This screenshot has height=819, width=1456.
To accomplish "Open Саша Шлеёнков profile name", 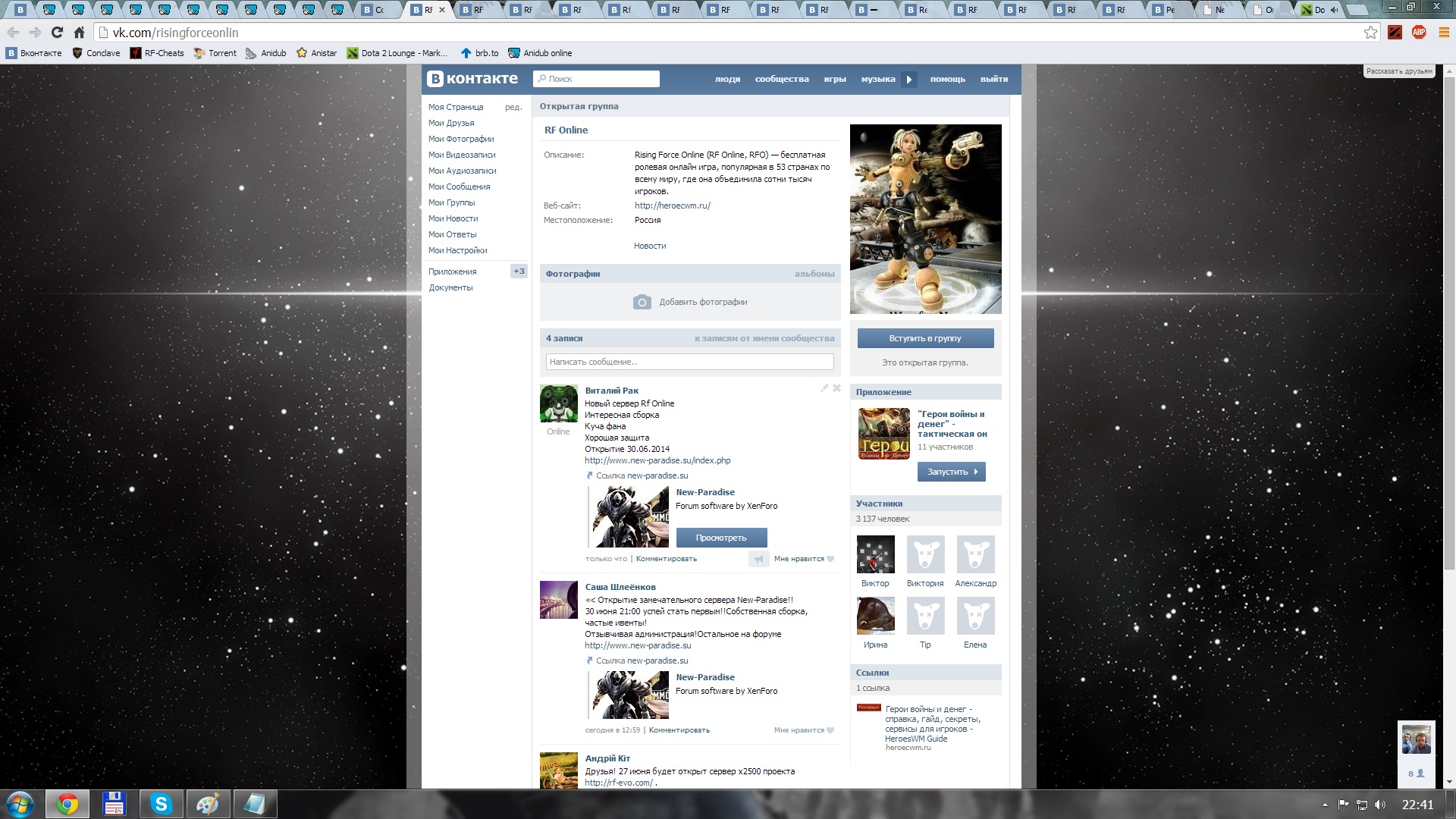I will (x=620, y=587).
